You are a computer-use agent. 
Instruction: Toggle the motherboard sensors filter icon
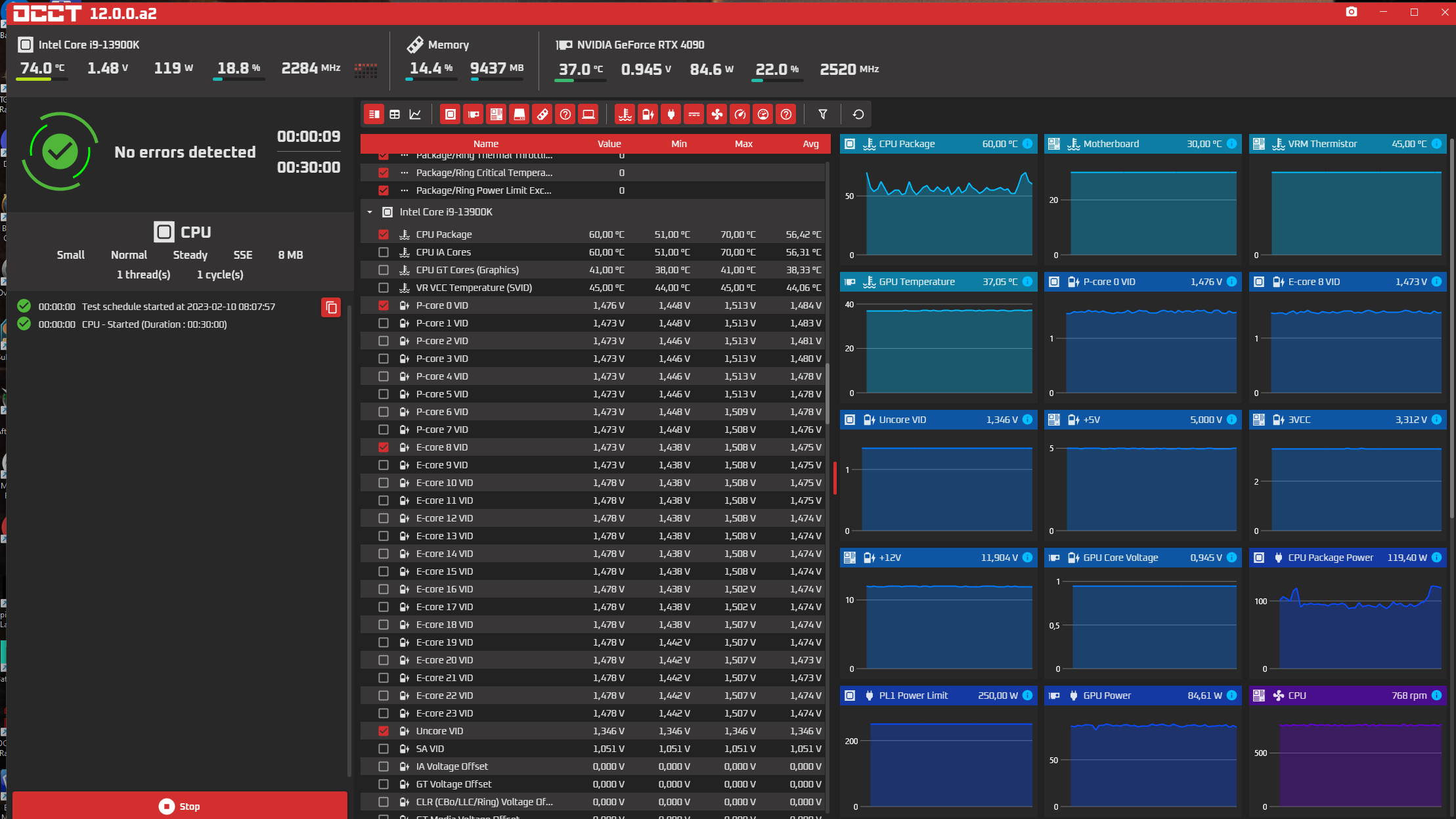(496, 114)
